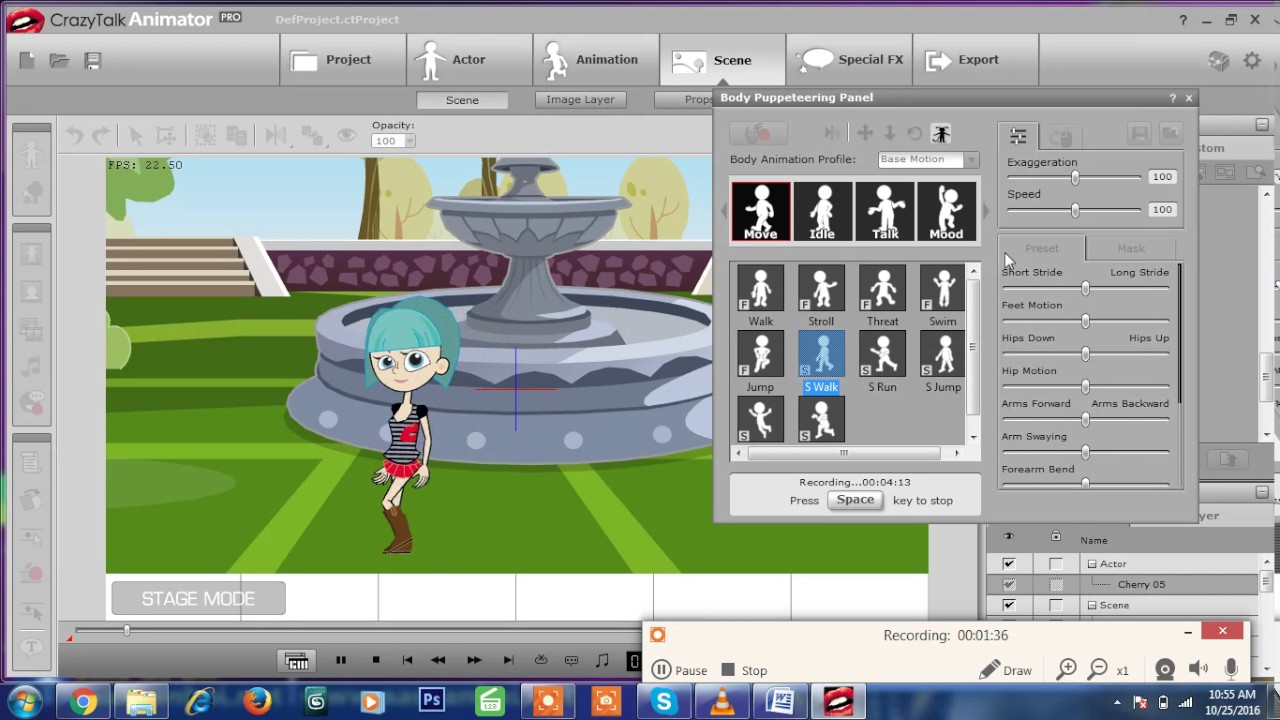Click the puppet character icon in panel toolbar
This screenshot has width=1280, height=720.
pos(940,133)
